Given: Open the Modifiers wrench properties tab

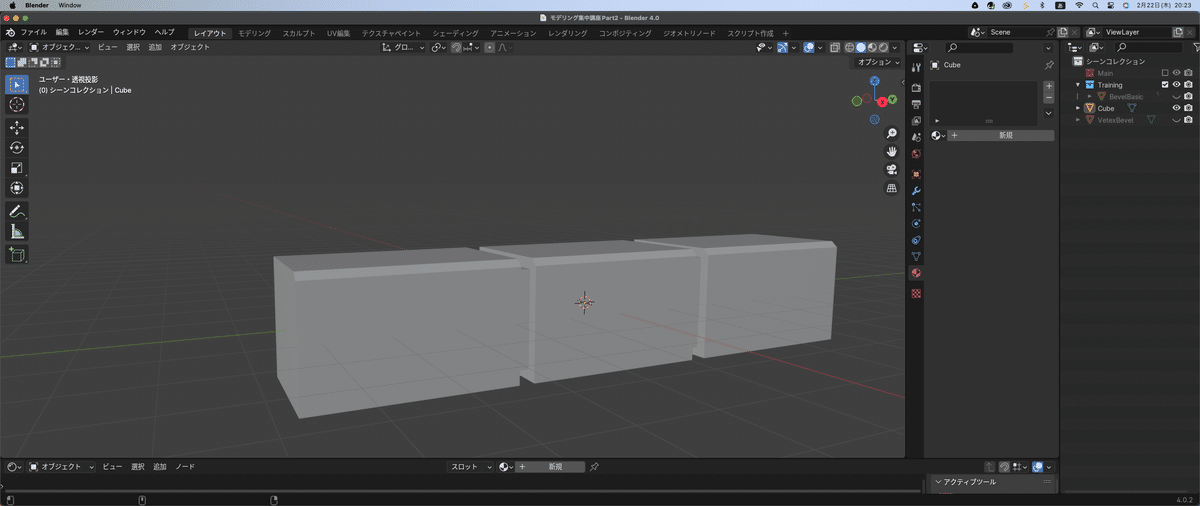Looking at the screenshot, I should pyautogui.click(x=916, y=190).
